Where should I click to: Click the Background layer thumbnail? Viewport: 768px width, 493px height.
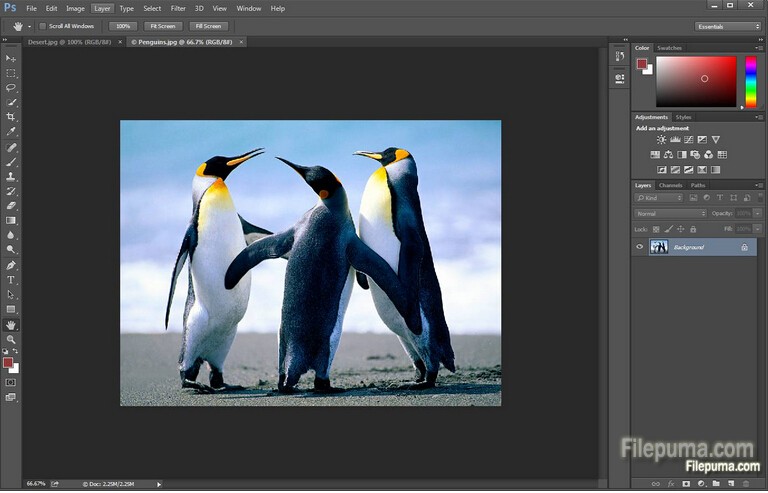[x=659, y=247]
